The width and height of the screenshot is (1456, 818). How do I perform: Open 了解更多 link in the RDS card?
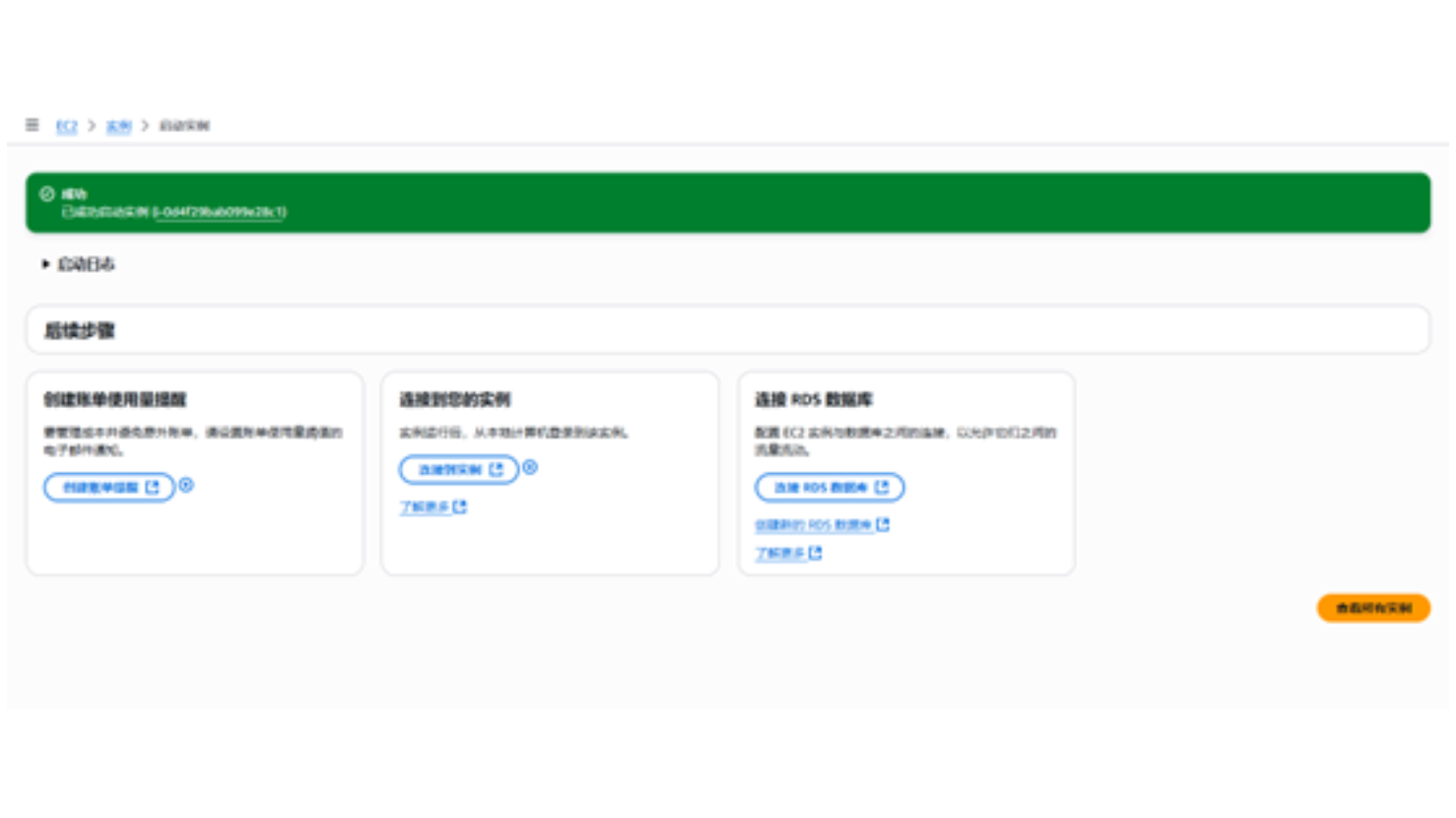pyautogui.click(x=788, y=554)
